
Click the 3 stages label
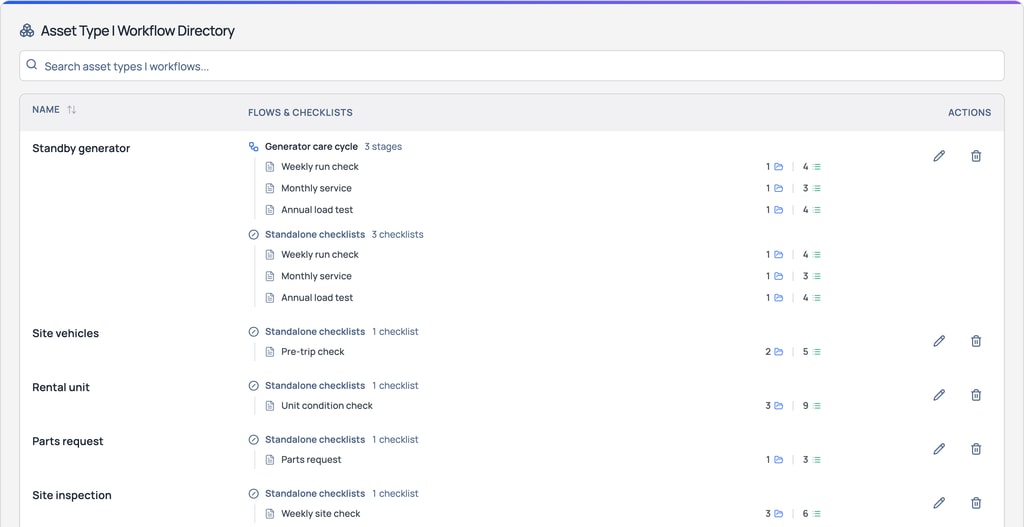click(383, 146)
